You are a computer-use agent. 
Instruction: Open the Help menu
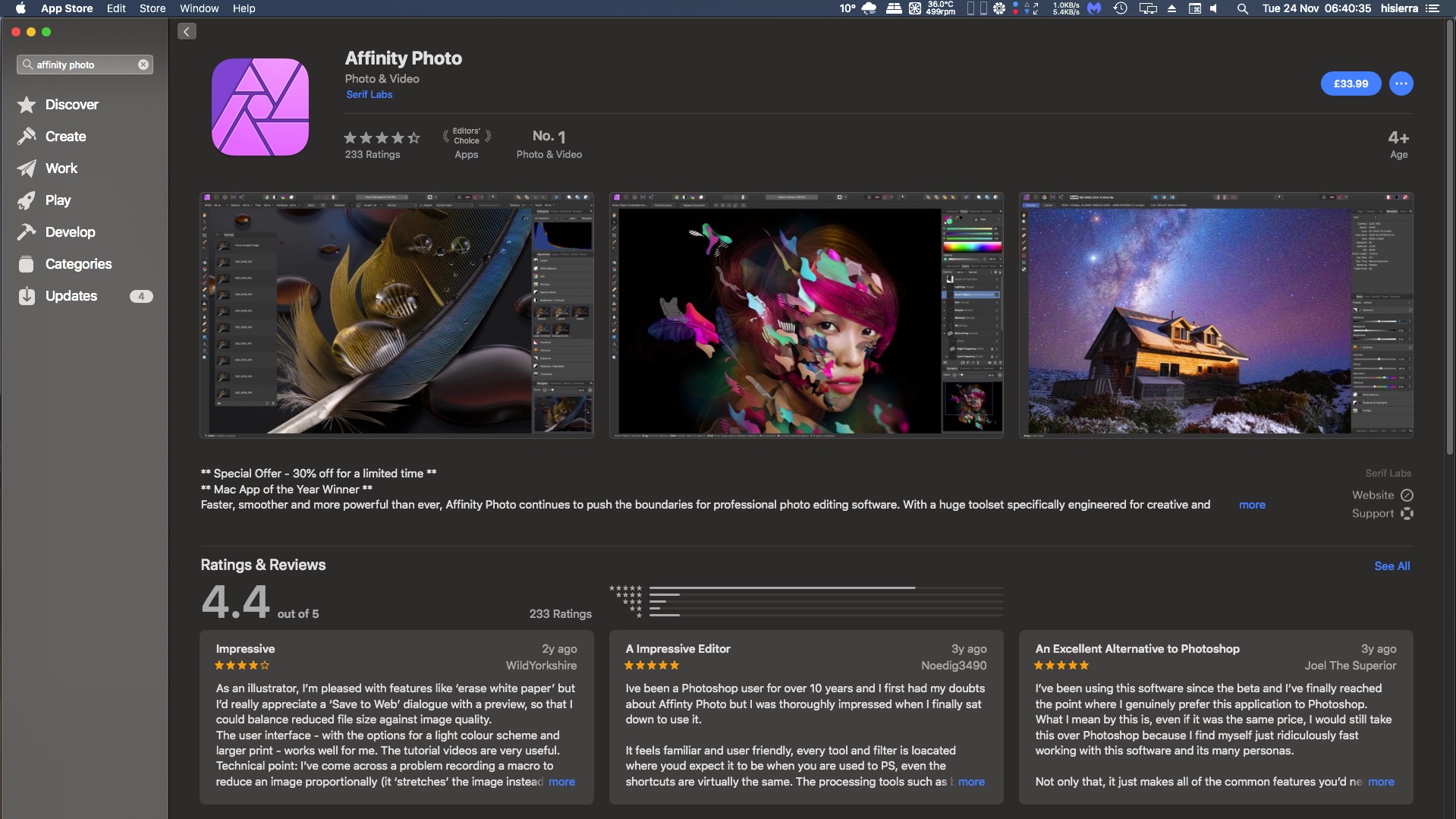tap(244, 8)
